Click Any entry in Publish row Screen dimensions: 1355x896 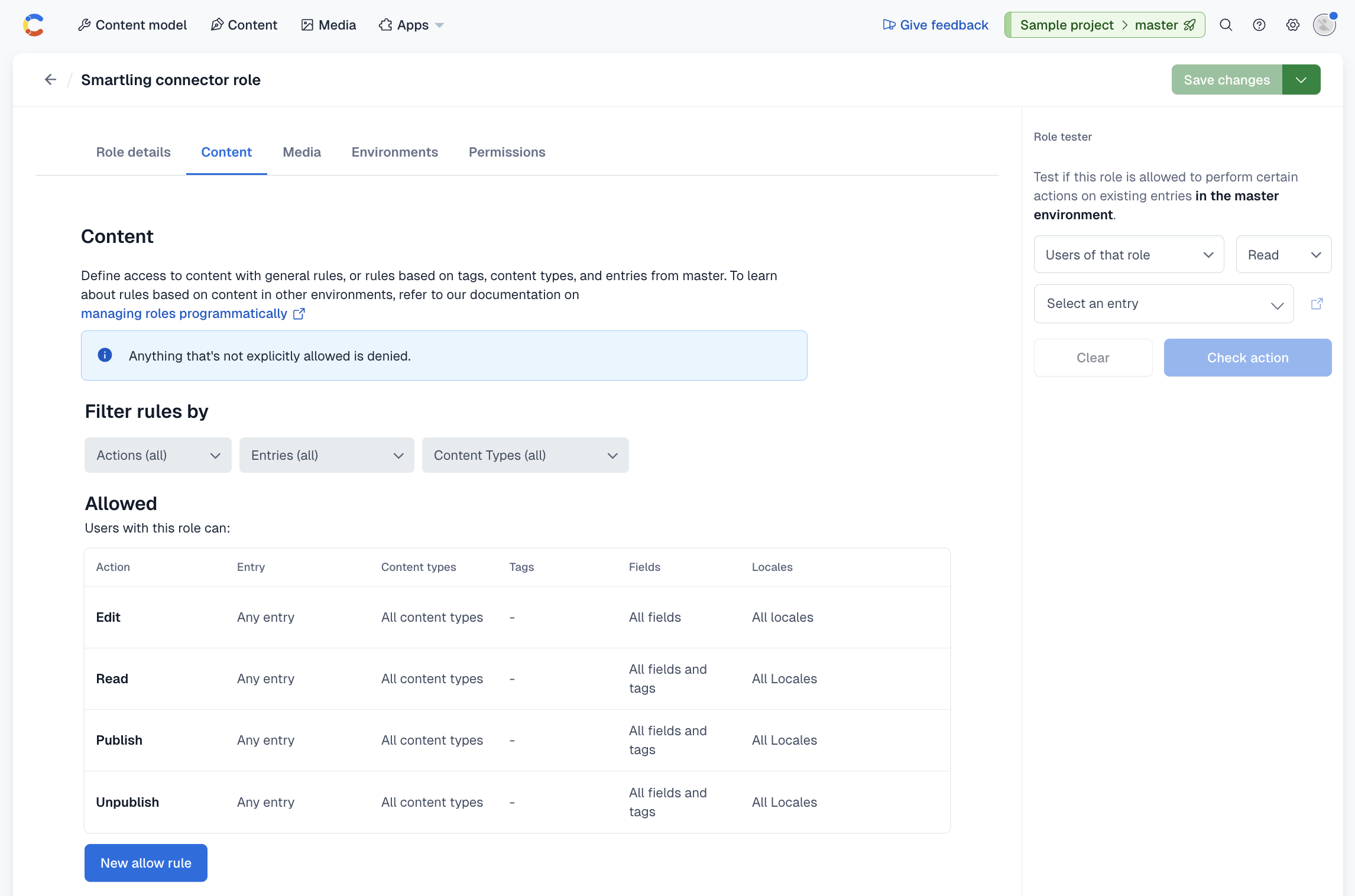click(x=265, y=740)
